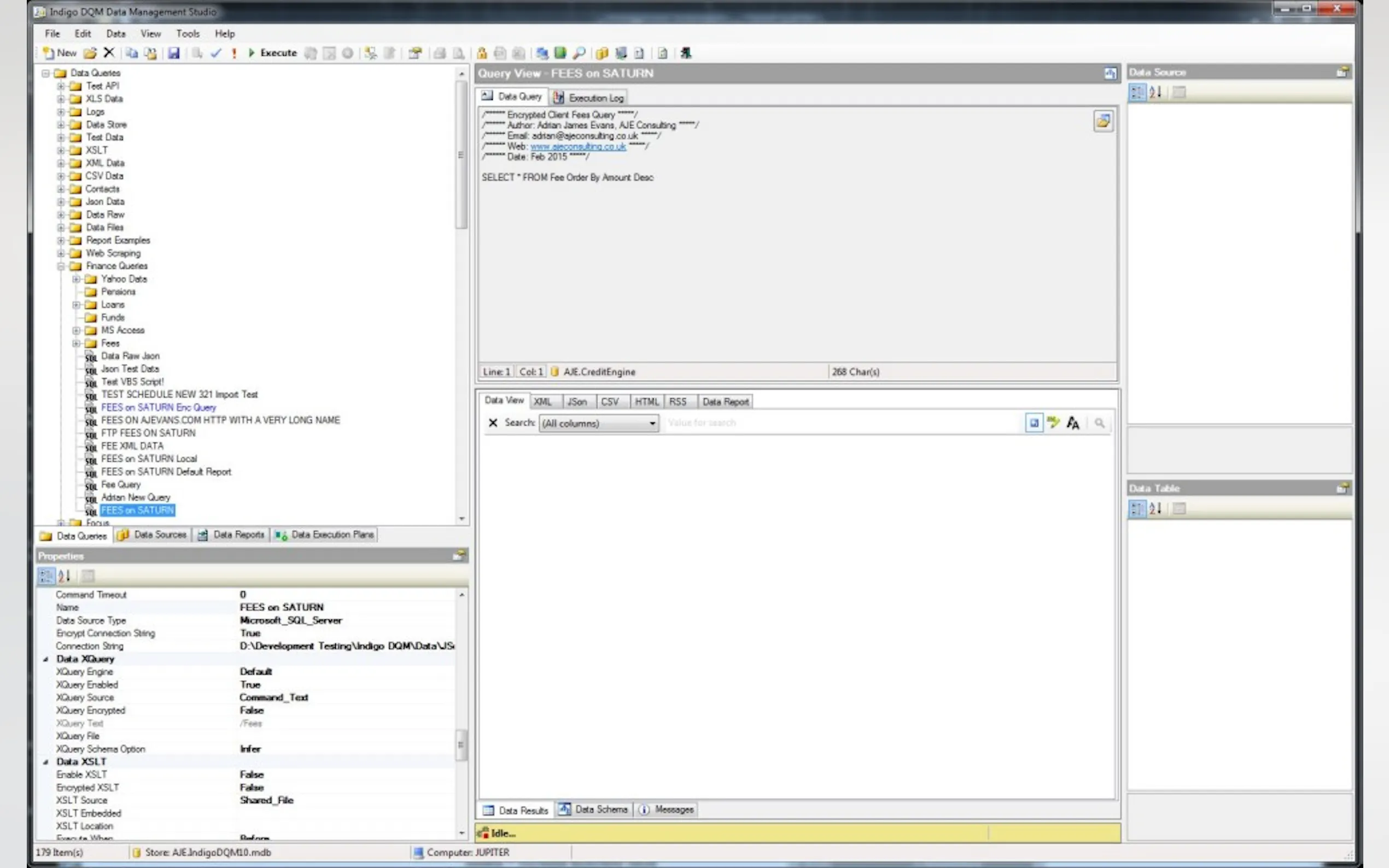Open the Tools menu
The height and width of the screenshot is (868, 1389).
pyautogui.click(x=187, y=34)
